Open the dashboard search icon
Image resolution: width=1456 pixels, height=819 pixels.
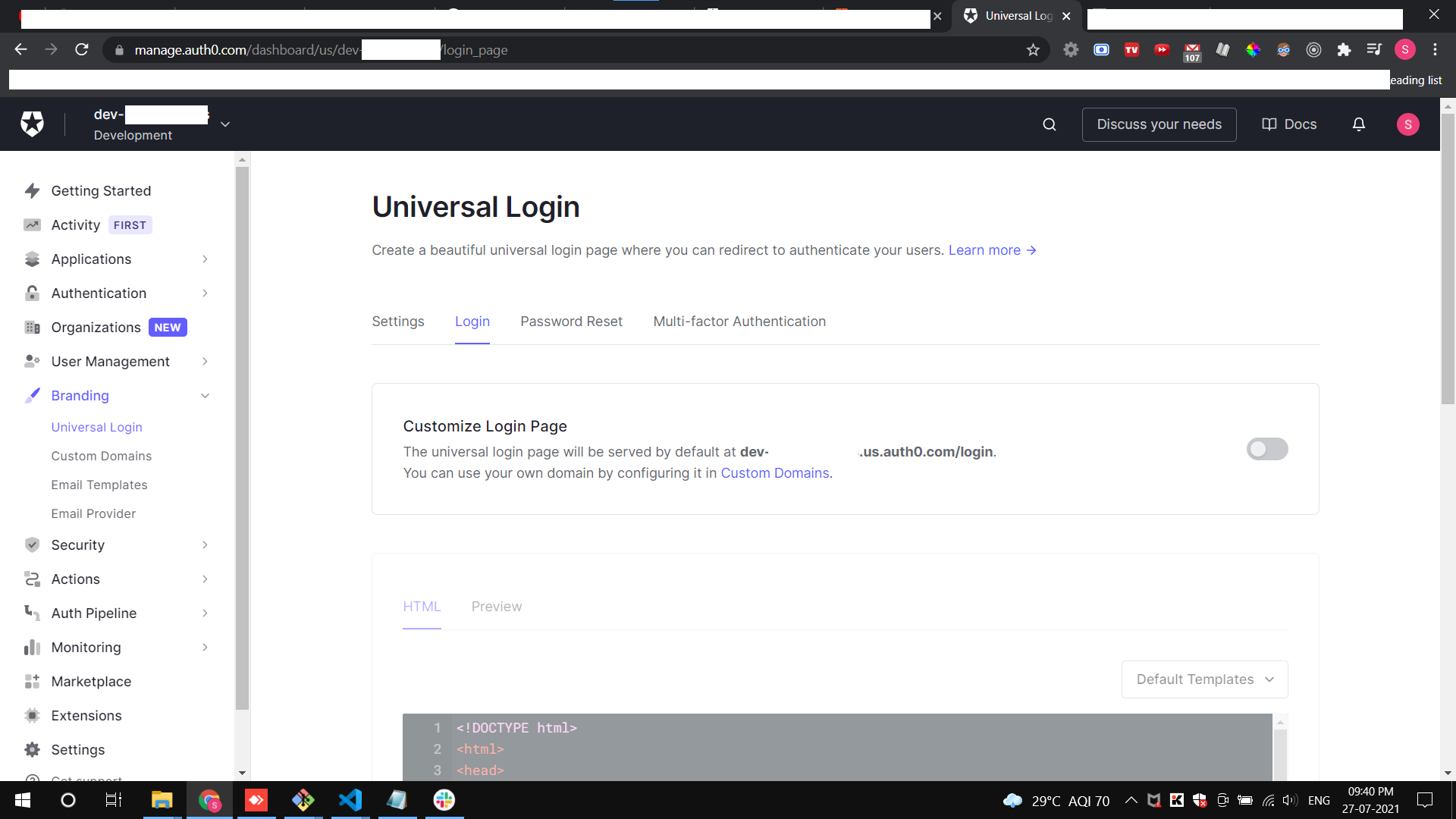[x=1050, y=124]
